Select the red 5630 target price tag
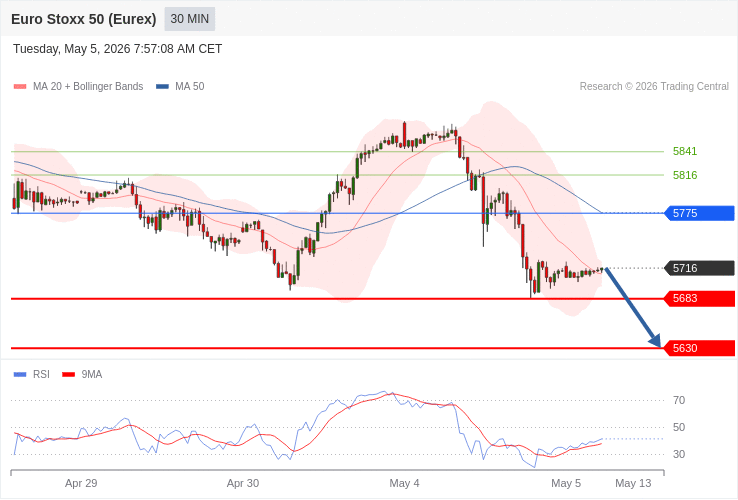 point(699,348)
